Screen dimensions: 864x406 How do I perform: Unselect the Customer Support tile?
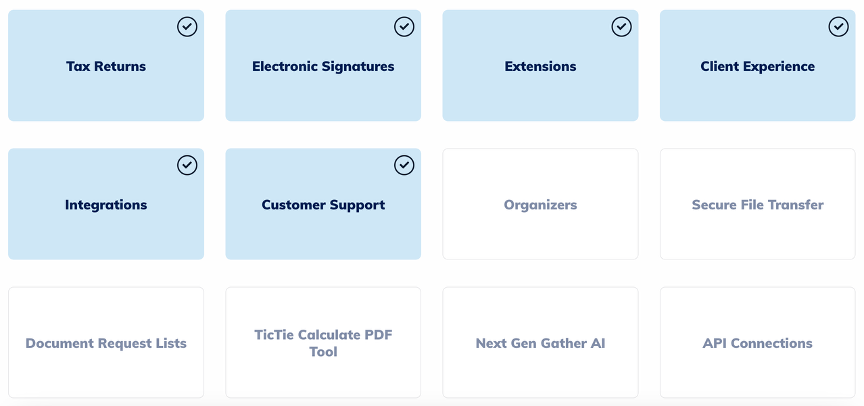tap(323, 204)
